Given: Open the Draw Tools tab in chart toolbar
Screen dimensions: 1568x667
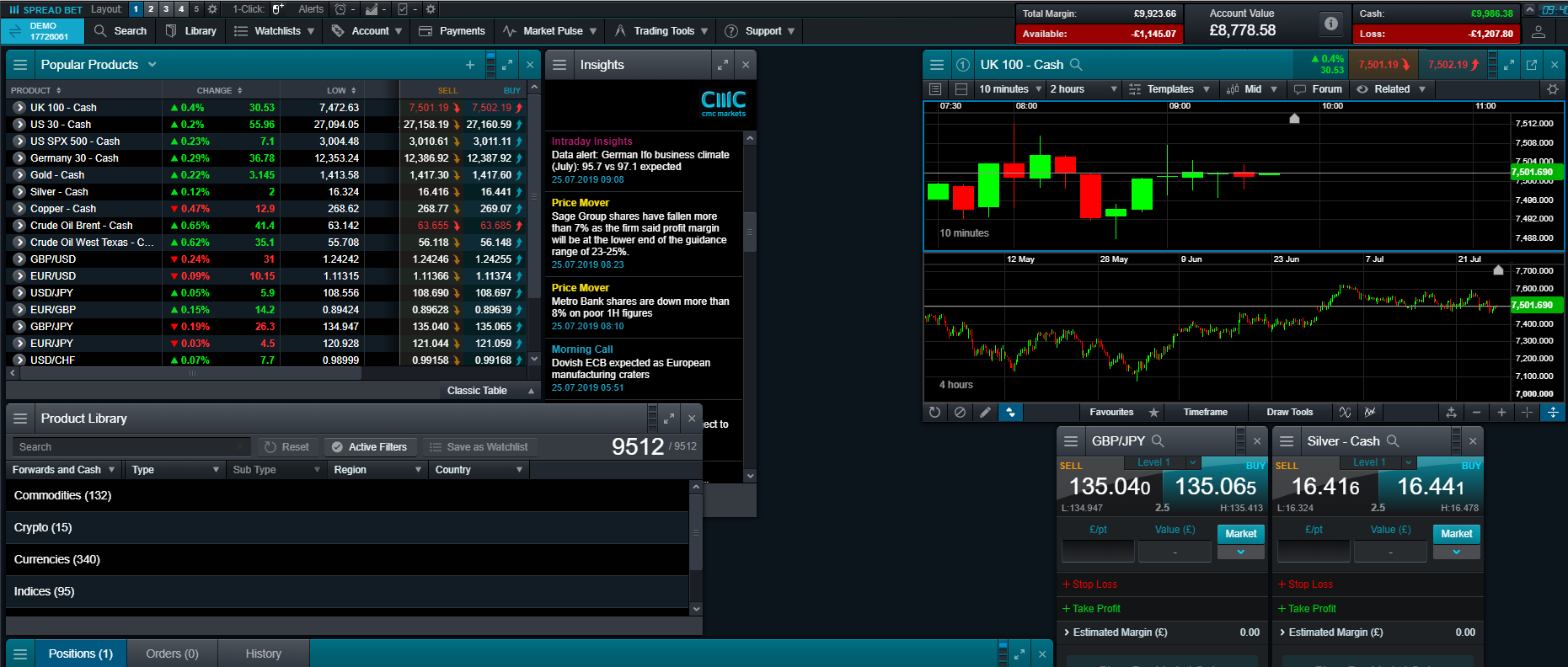Looking at the screenshot, I should point(1289,413).
